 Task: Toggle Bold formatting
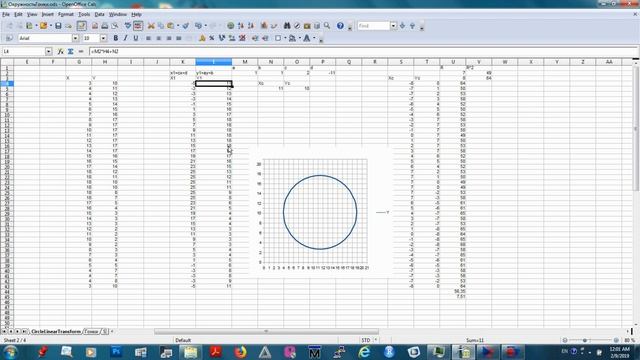(x=116, y=38)
